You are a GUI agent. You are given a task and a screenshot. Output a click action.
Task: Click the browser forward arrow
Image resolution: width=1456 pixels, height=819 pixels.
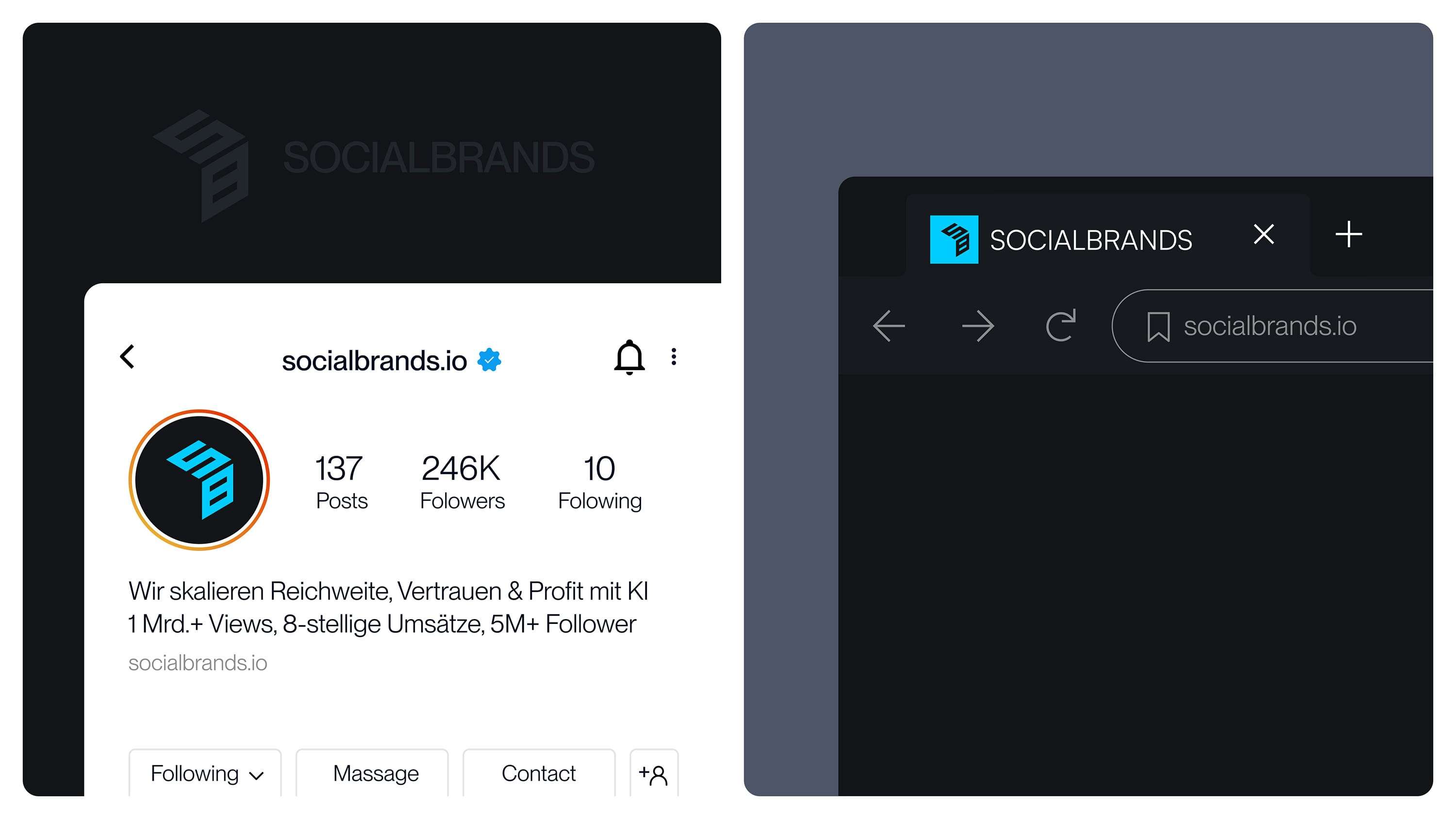tap(977, 325)
